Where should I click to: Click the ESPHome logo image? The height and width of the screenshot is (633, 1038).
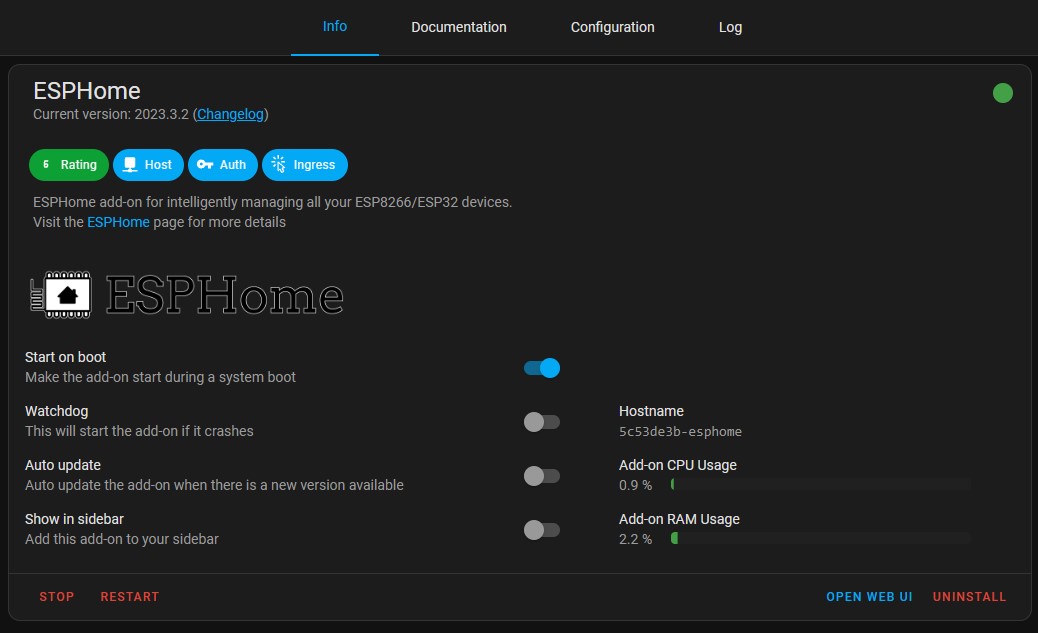point(187,295)
